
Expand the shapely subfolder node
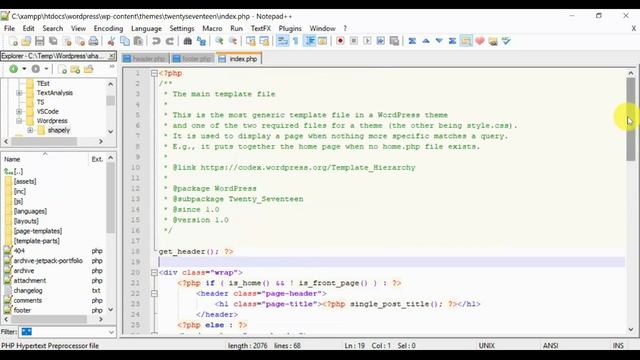pos(30,130)
